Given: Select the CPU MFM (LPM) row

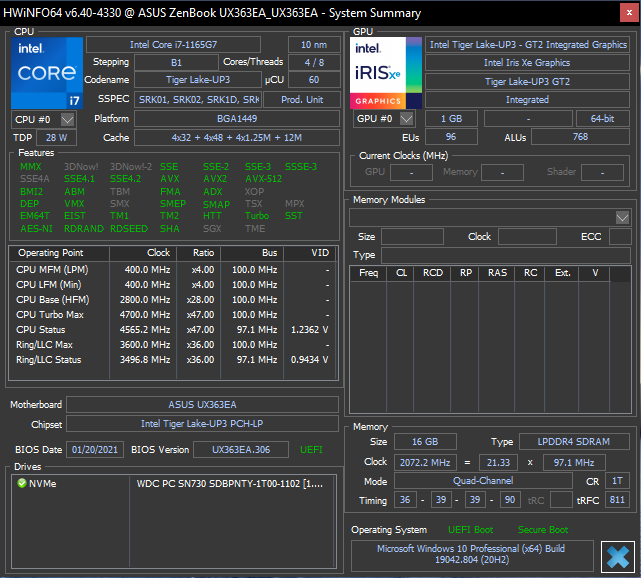Looking at the screenshot, I should 173,270.
